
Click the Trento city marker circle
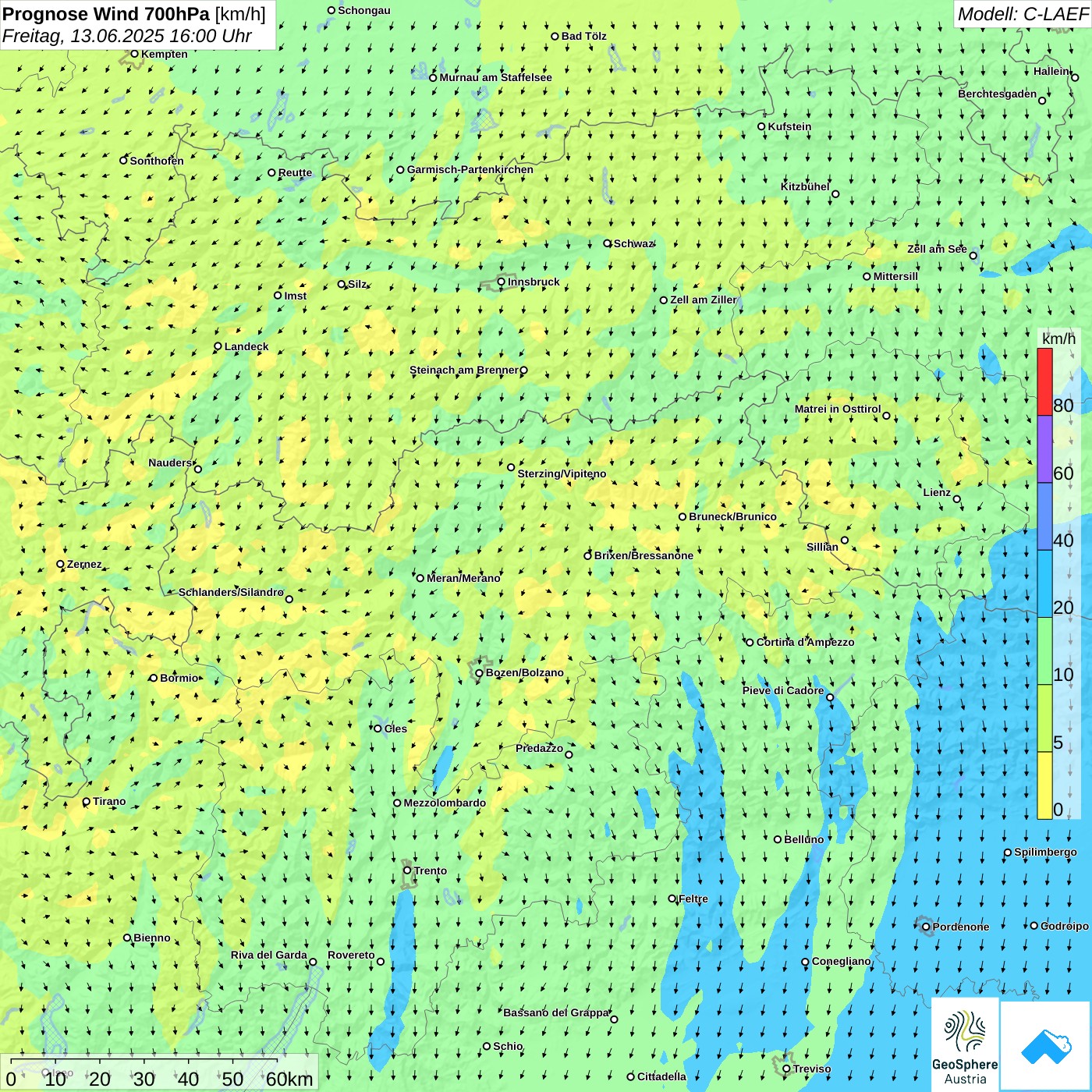pyautogui.click(x=407, y=870)
